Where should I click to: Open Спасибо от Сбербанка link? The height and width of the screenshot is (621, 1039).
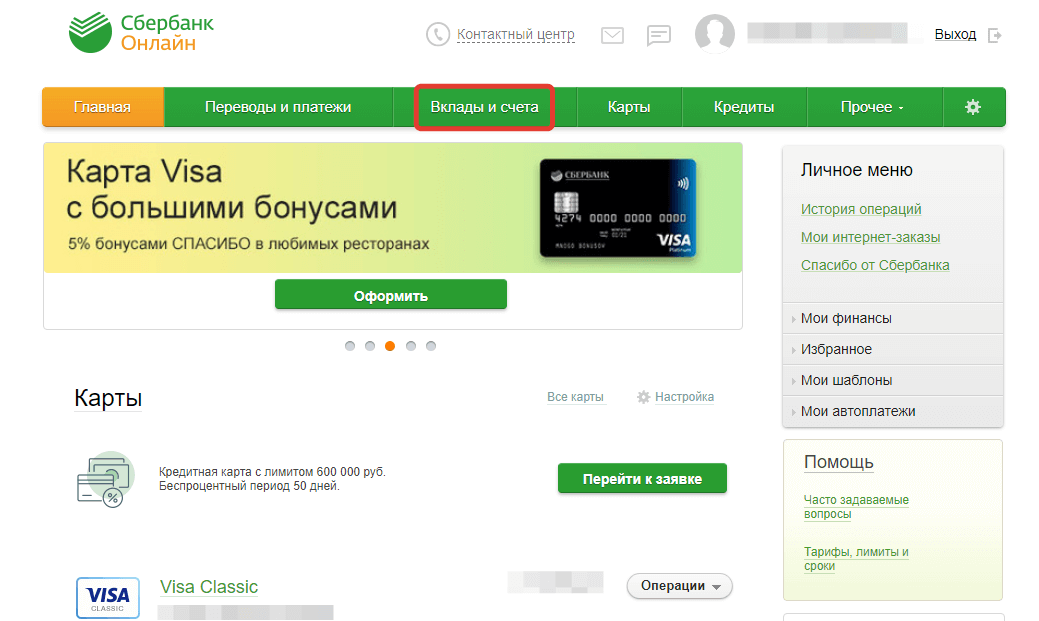tap(875, 265)
